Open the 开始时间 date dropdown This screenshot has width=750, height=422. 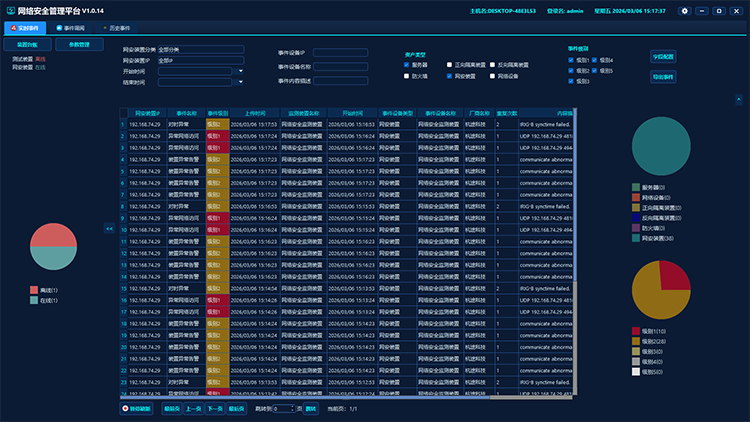pyautogui.click(x=241, y=71)
